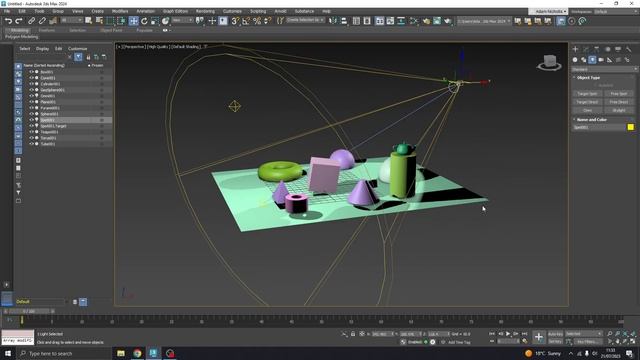Click the Skylight button

tap(619, 110)
